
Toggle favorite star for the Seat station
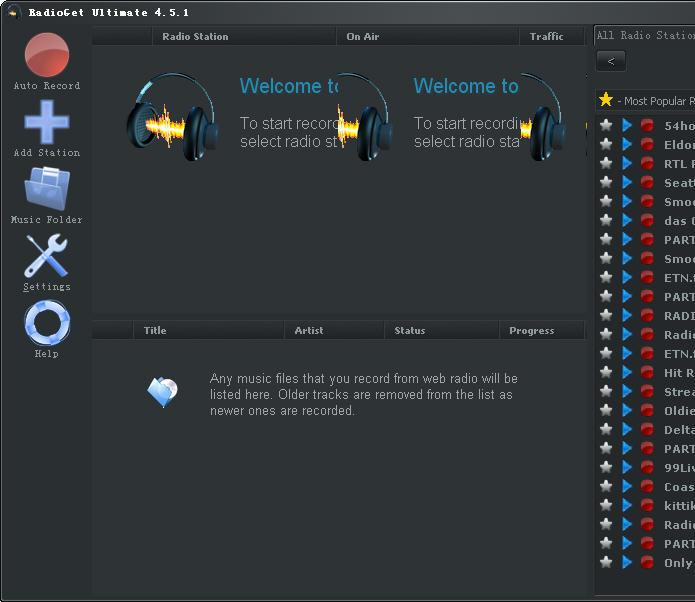tap(606, 183)
